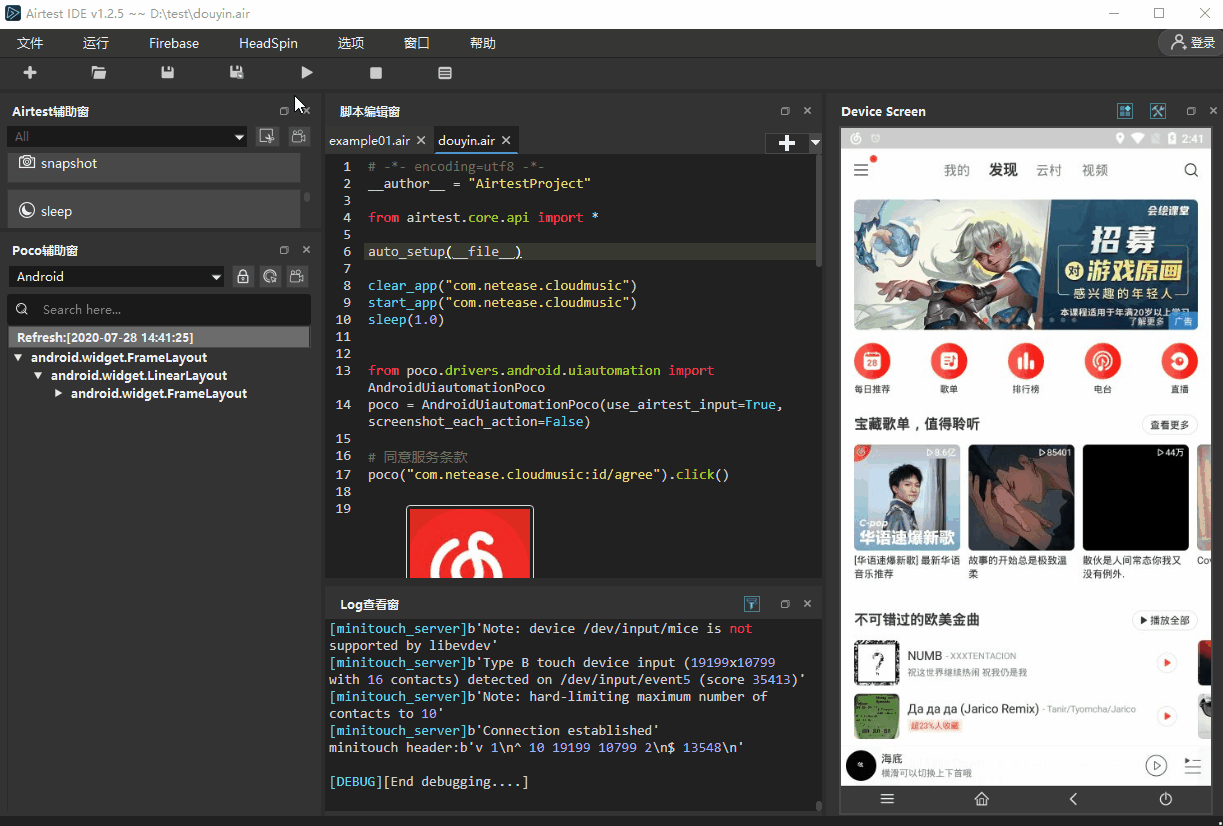
Task: Open the 窗口 menu
Action: pyautogui.click(x=417, y=43)
